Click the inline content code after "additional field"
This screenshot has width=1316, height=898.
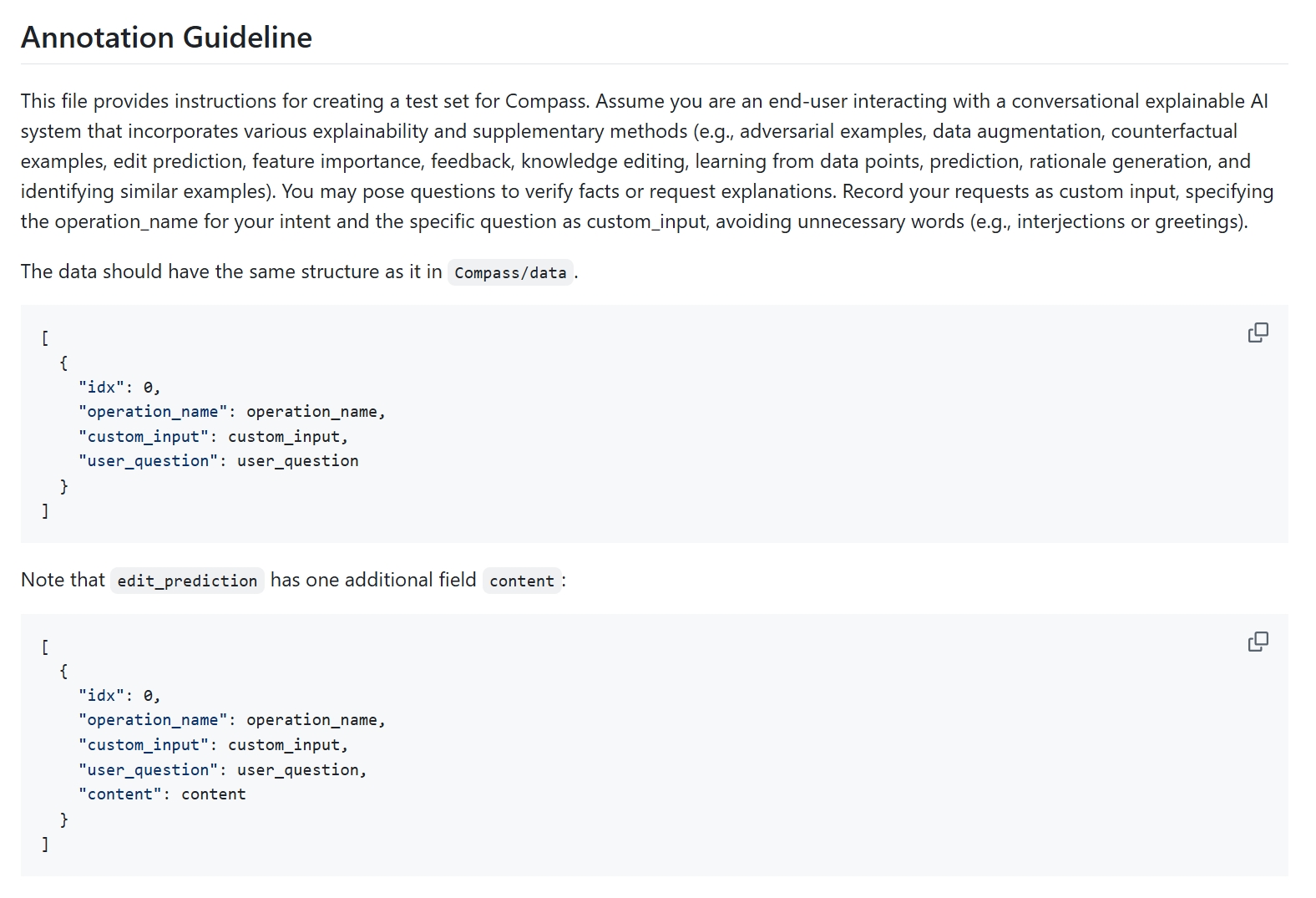521,581
